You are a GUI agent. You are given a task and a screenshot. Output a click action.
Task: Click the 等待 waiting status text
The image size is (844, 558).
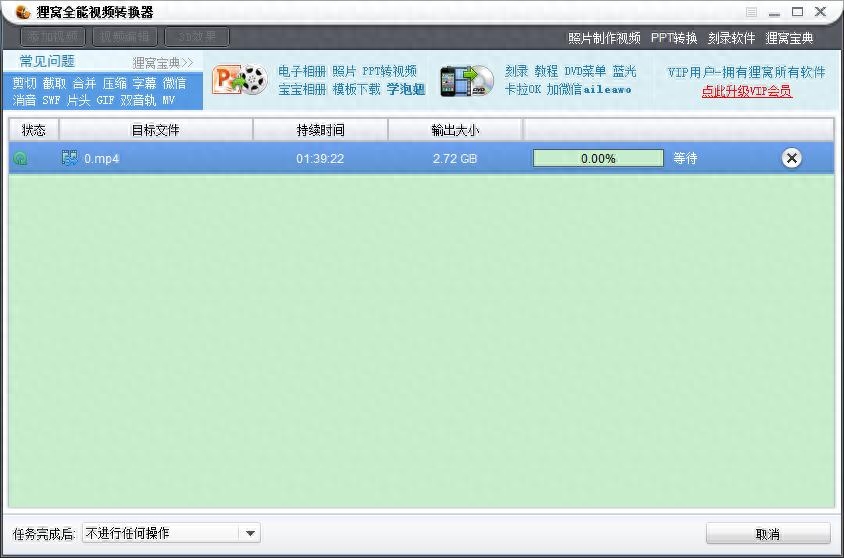pos(685,158)
